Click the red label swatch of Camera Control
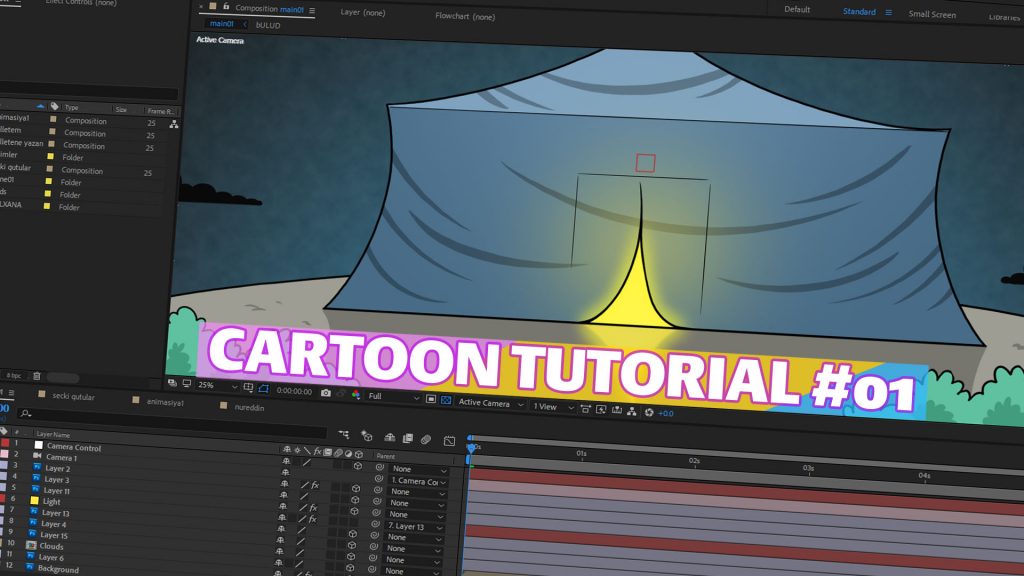The width and height of the screenshot is (1024, 576). 5,443
